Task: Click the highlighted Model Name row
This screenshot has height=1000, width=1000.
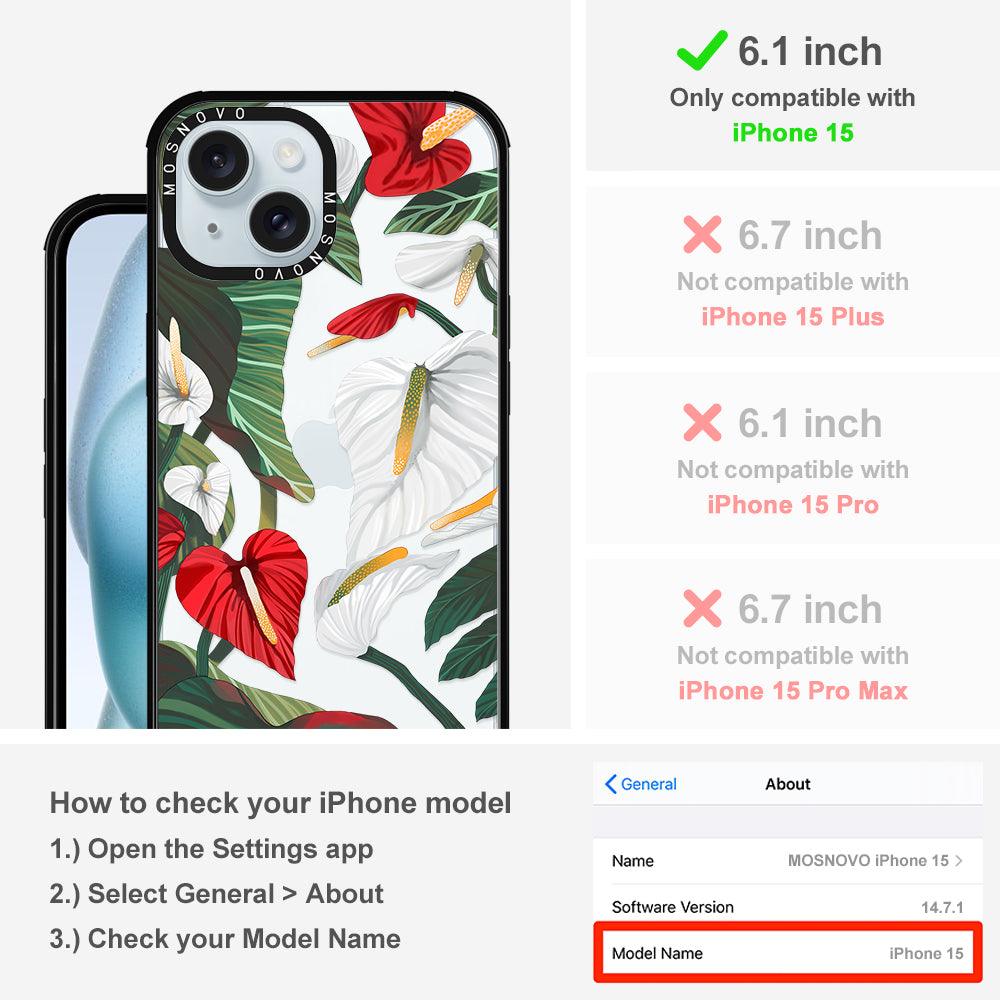Action: coord(788,953)
